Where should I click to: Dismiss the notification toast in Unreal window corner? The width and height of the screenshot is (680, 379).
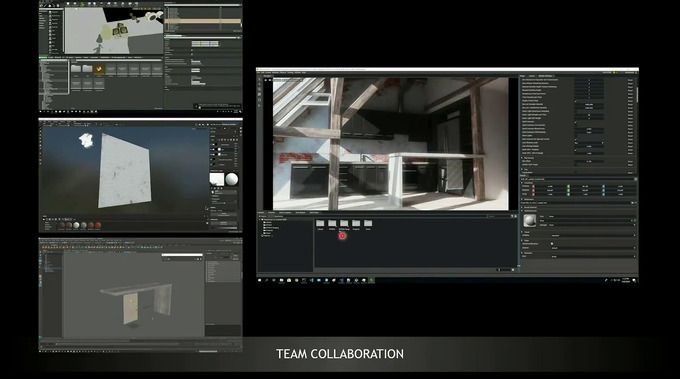(x=217, y=105)
